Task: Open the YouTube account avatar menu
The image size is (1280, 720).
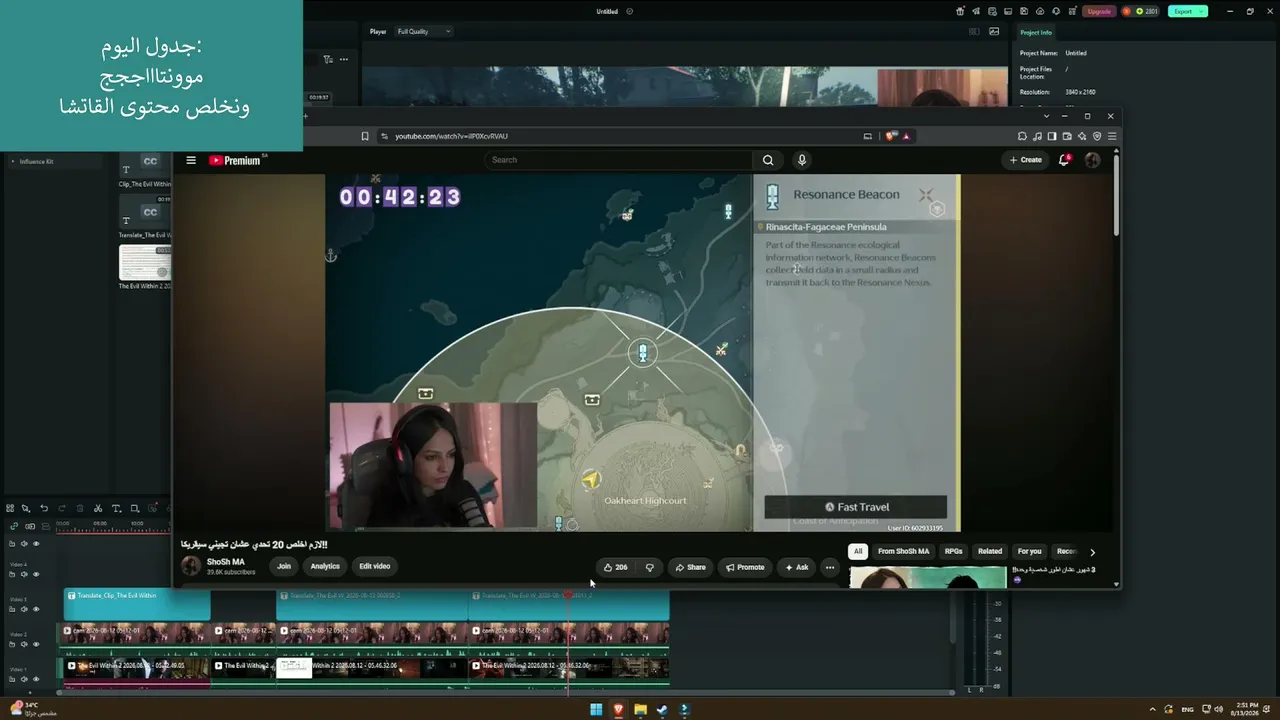Action: tap(1092, 160)
